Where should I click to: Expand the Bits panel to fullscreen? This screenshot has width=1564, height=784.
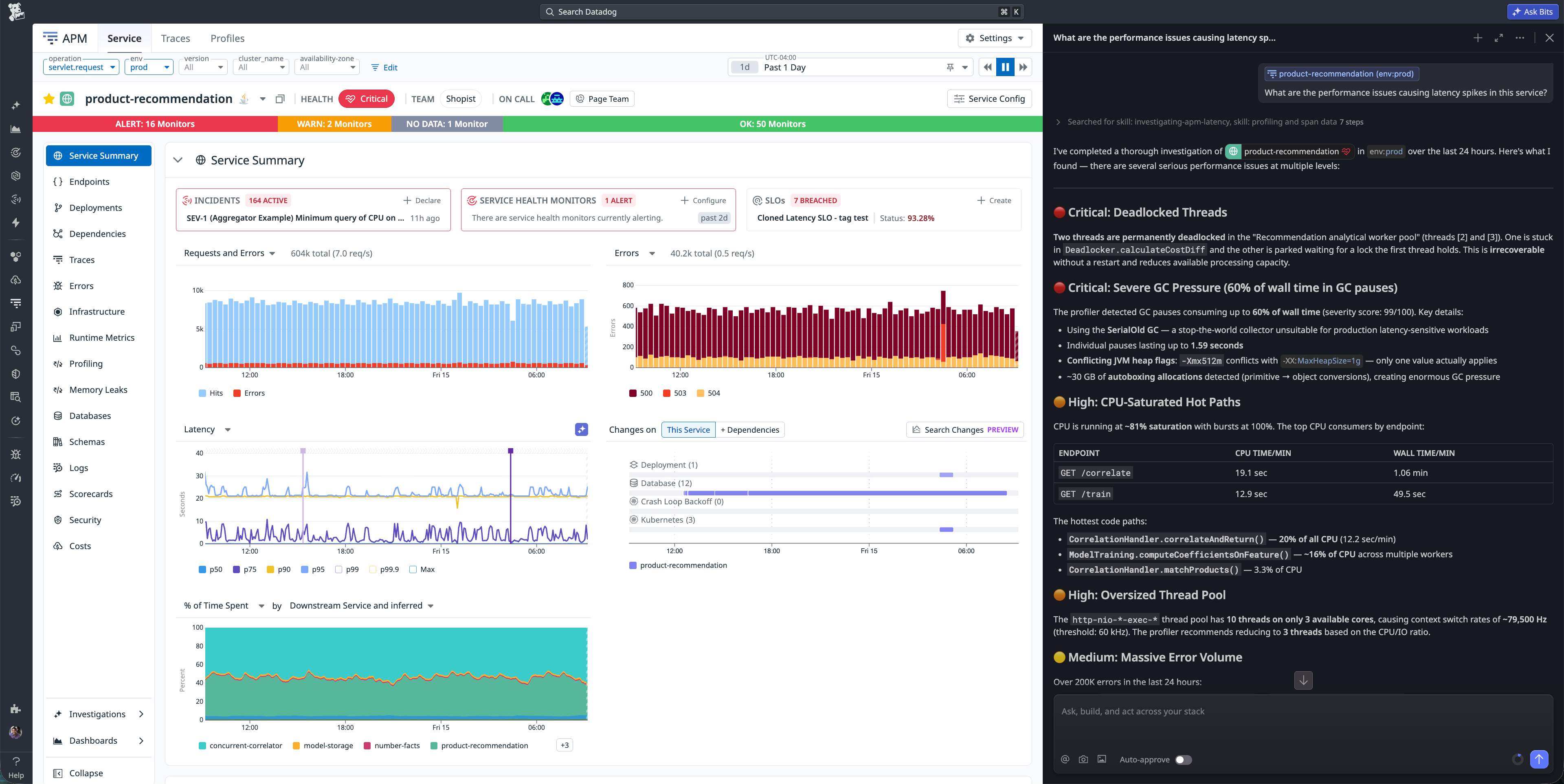click(1498, 37)
